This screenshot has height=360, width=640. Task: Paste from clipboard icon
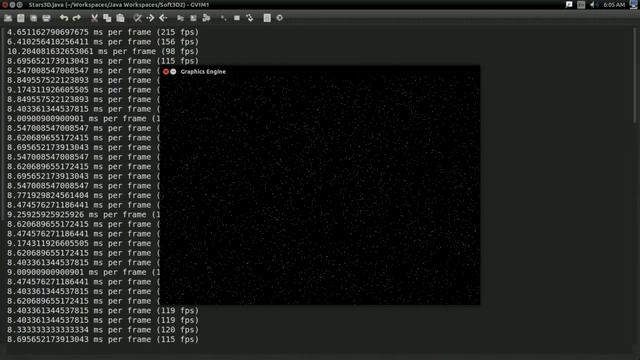pos(120,18)
